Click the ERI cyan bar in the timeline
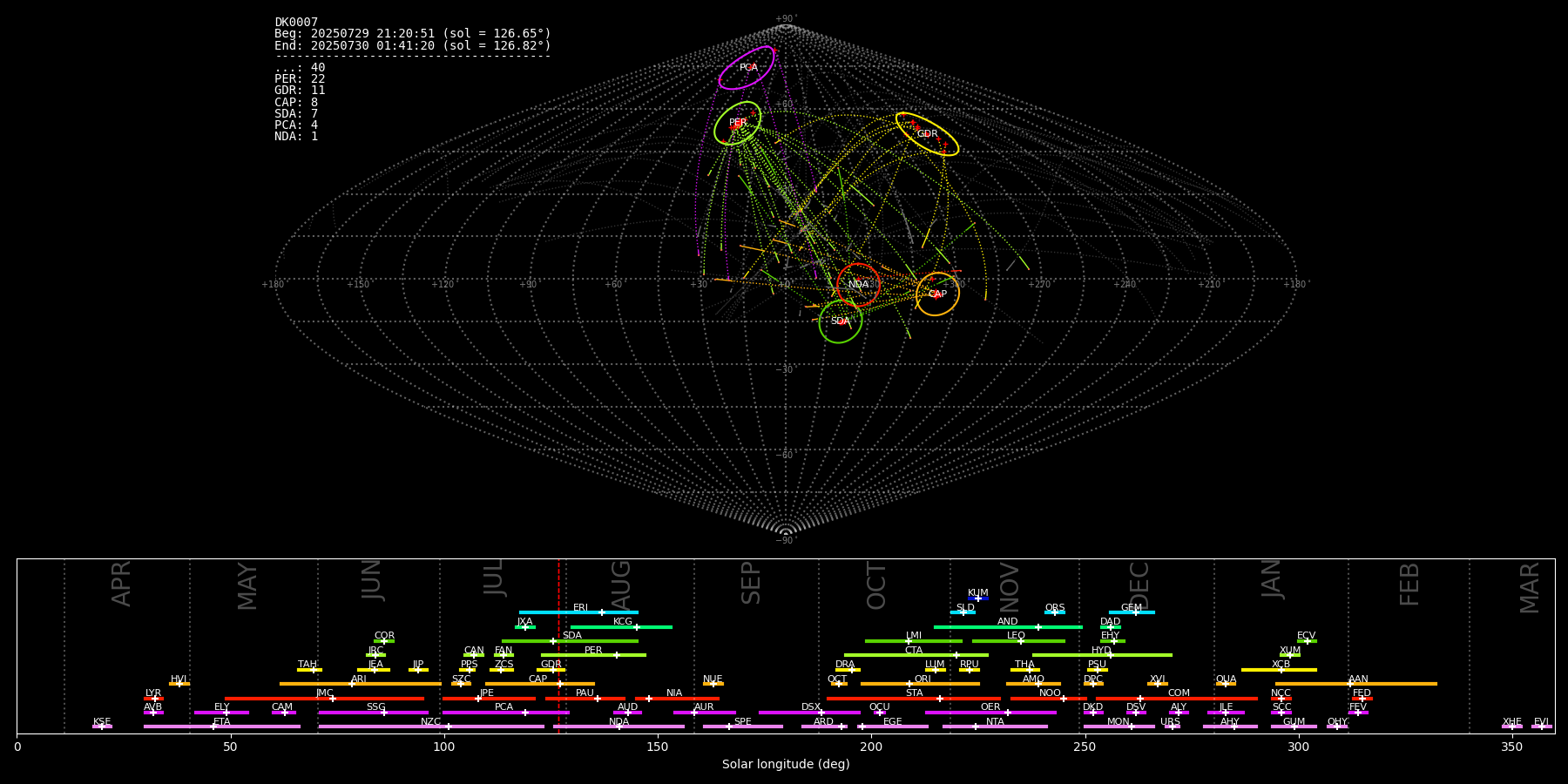Viewport: 1568px width, 784px height. coord(578,612)
